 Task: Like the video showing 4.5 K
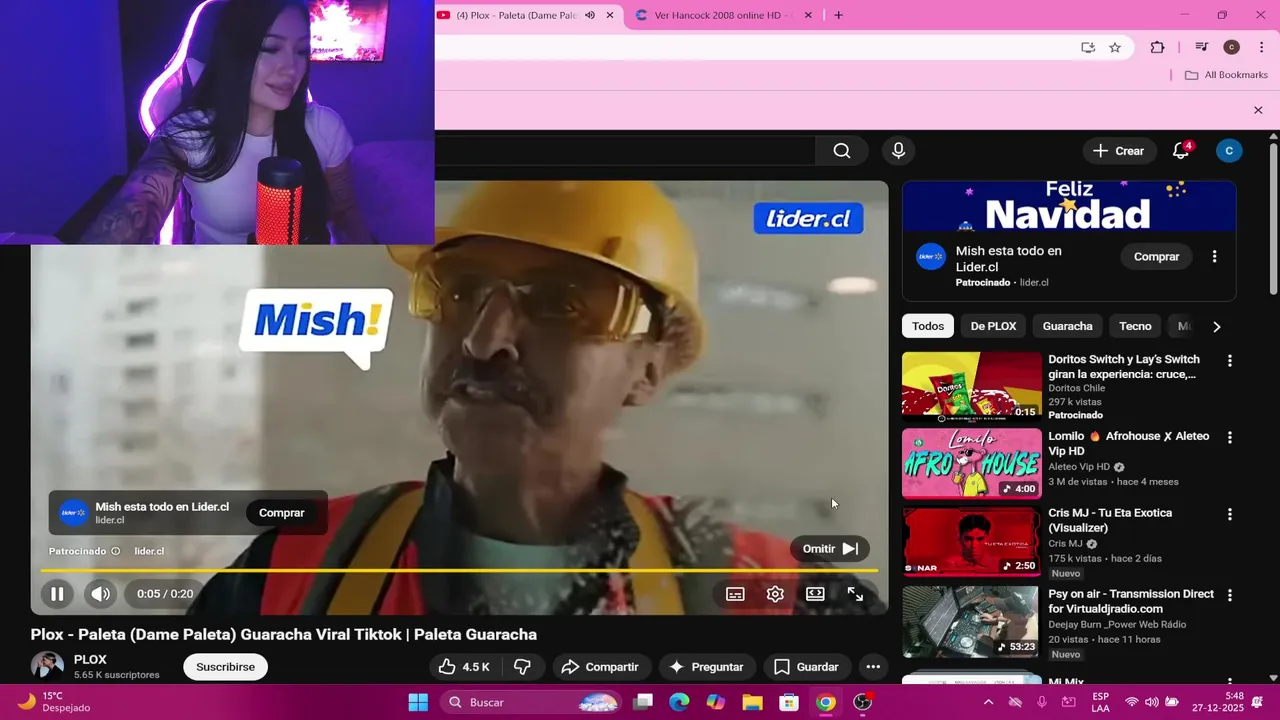point(465,667)
